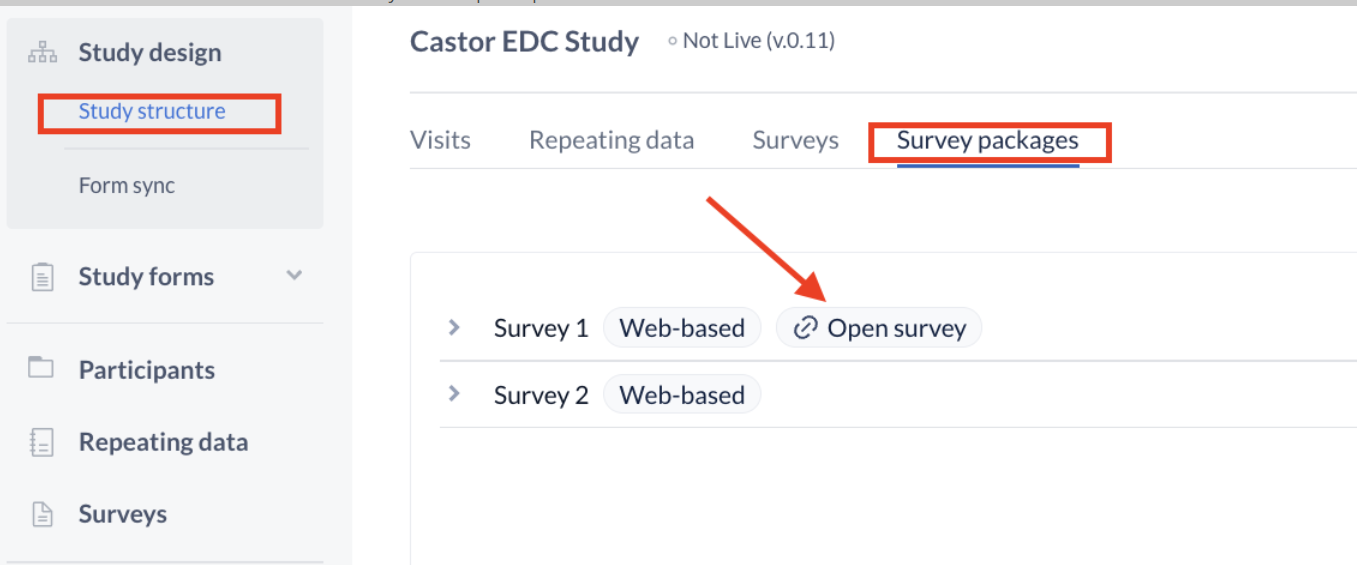This screenshot has height=565, width=1357.
Task: Click the Surveys document icon in sidebar
Action: pyautogui.click(x=41, y=514)
